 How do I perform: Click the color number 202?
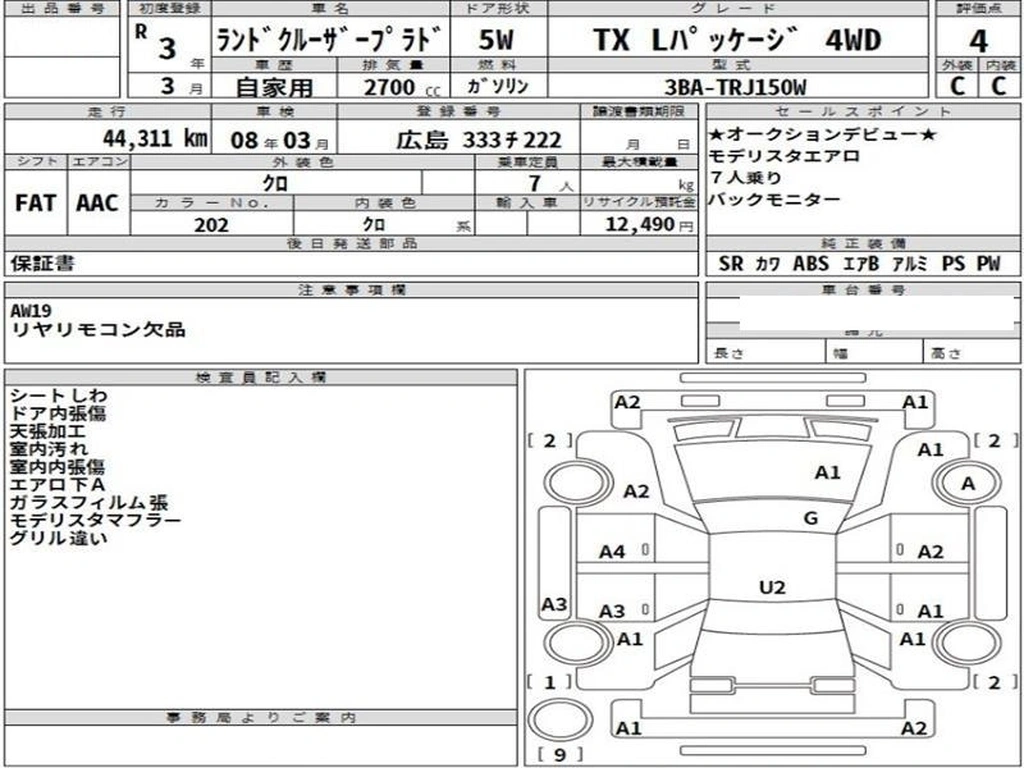tap(212, 225)
